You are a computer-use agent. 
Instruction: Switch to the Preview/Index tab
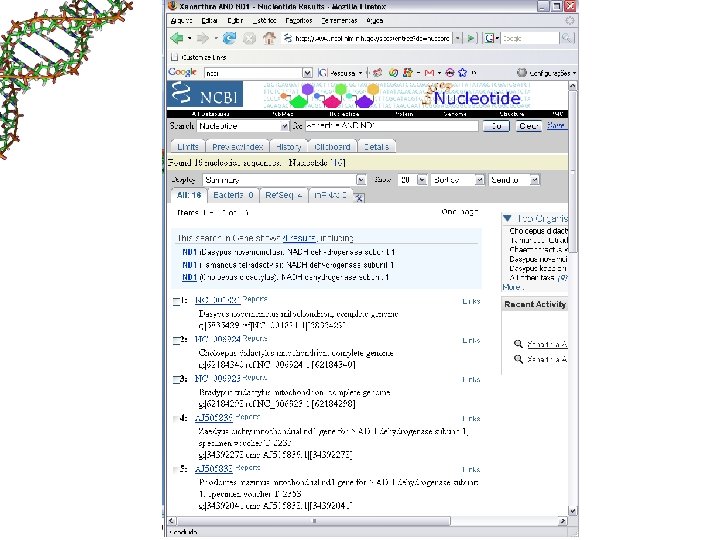237,146
